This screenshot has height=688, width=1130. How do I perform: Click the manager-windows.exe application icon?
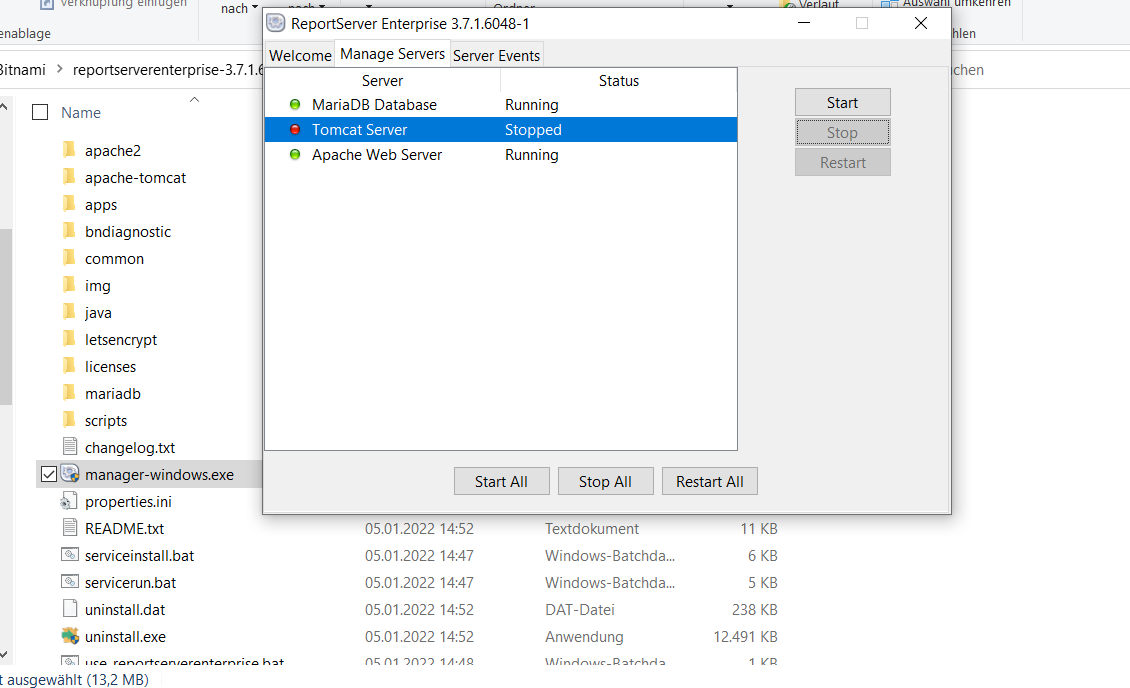70,474
